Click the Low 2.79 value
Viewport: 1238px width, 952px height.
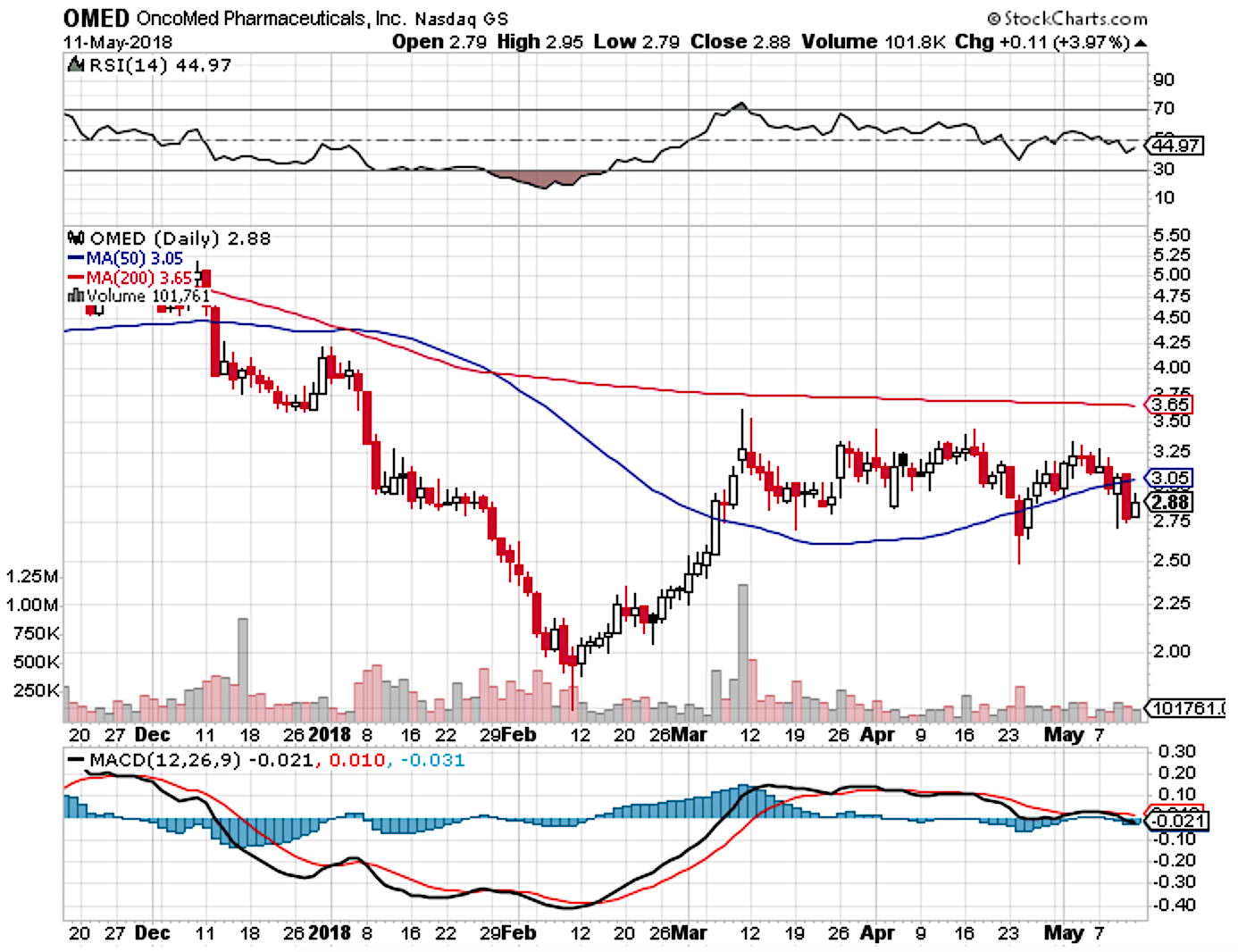tap(636, 42)
